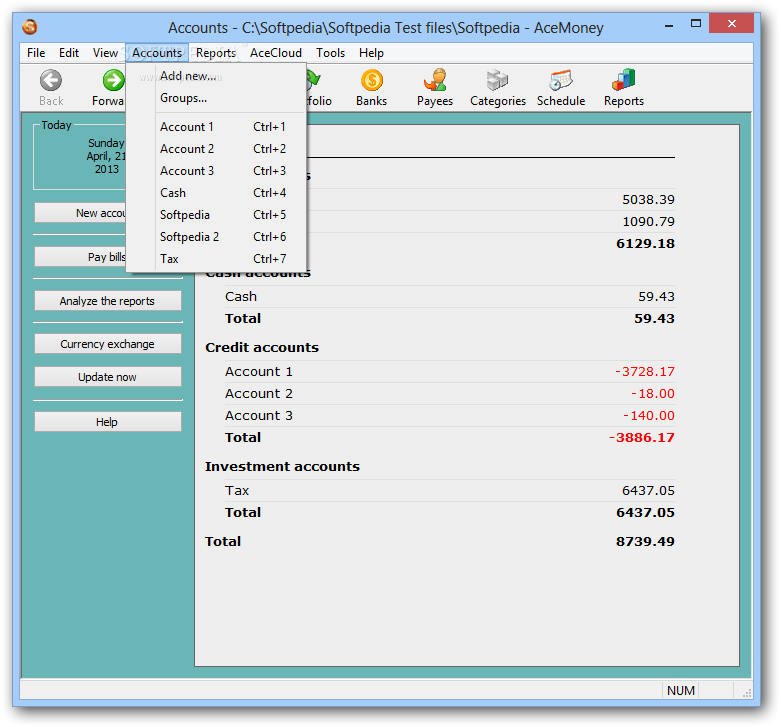Screen dimensions: 781x727
Task: Click the 5038.39 balance value
Action: coord(649,200)
